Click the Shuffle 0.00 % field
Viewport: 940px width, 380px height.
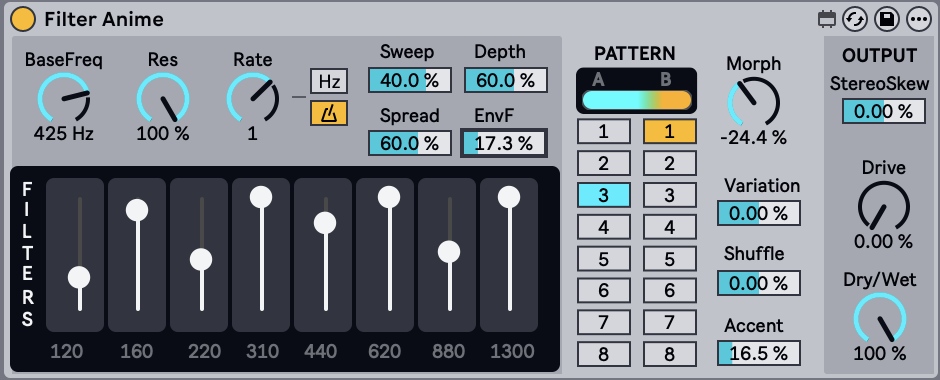pos(759,283)
